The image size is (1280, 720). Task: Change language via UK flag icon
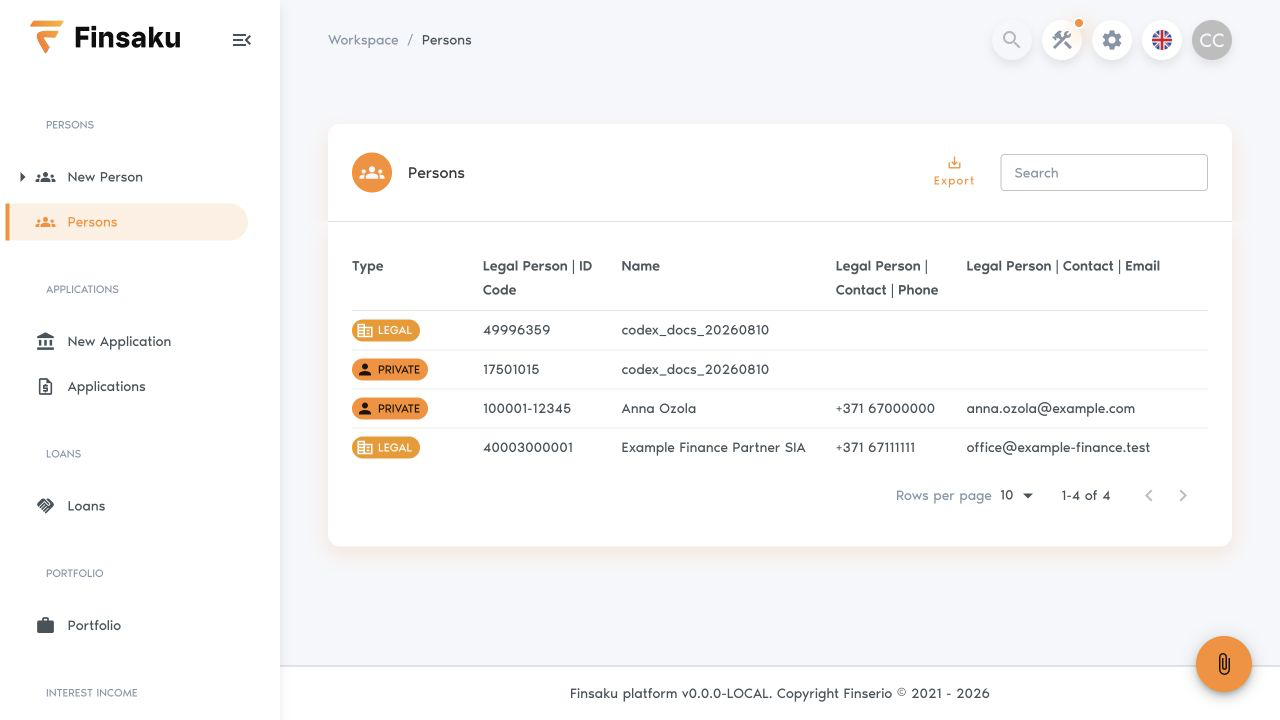click(1162, 40)
